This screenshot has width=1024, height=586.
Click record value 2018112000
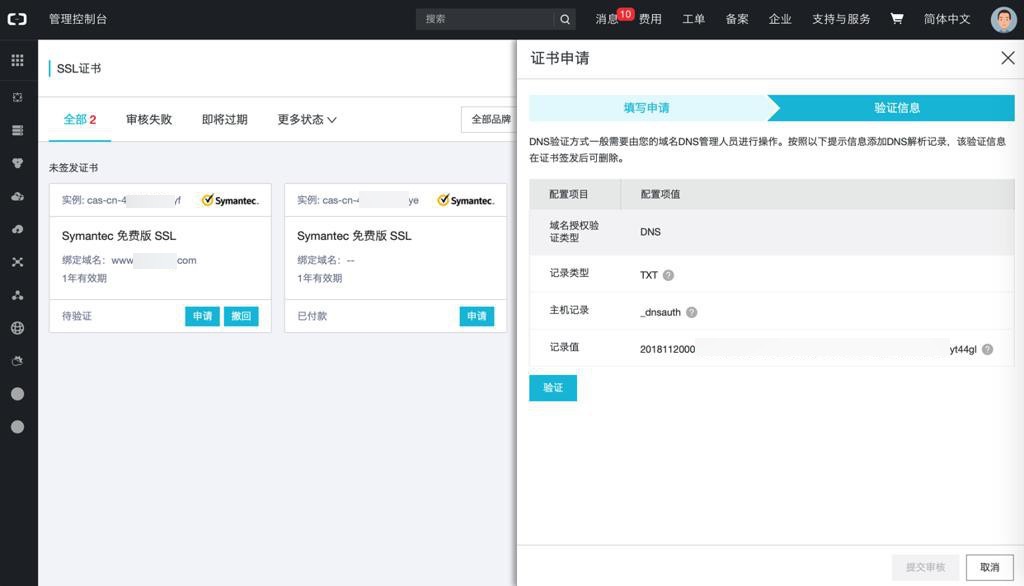click(x=667, y=350)
